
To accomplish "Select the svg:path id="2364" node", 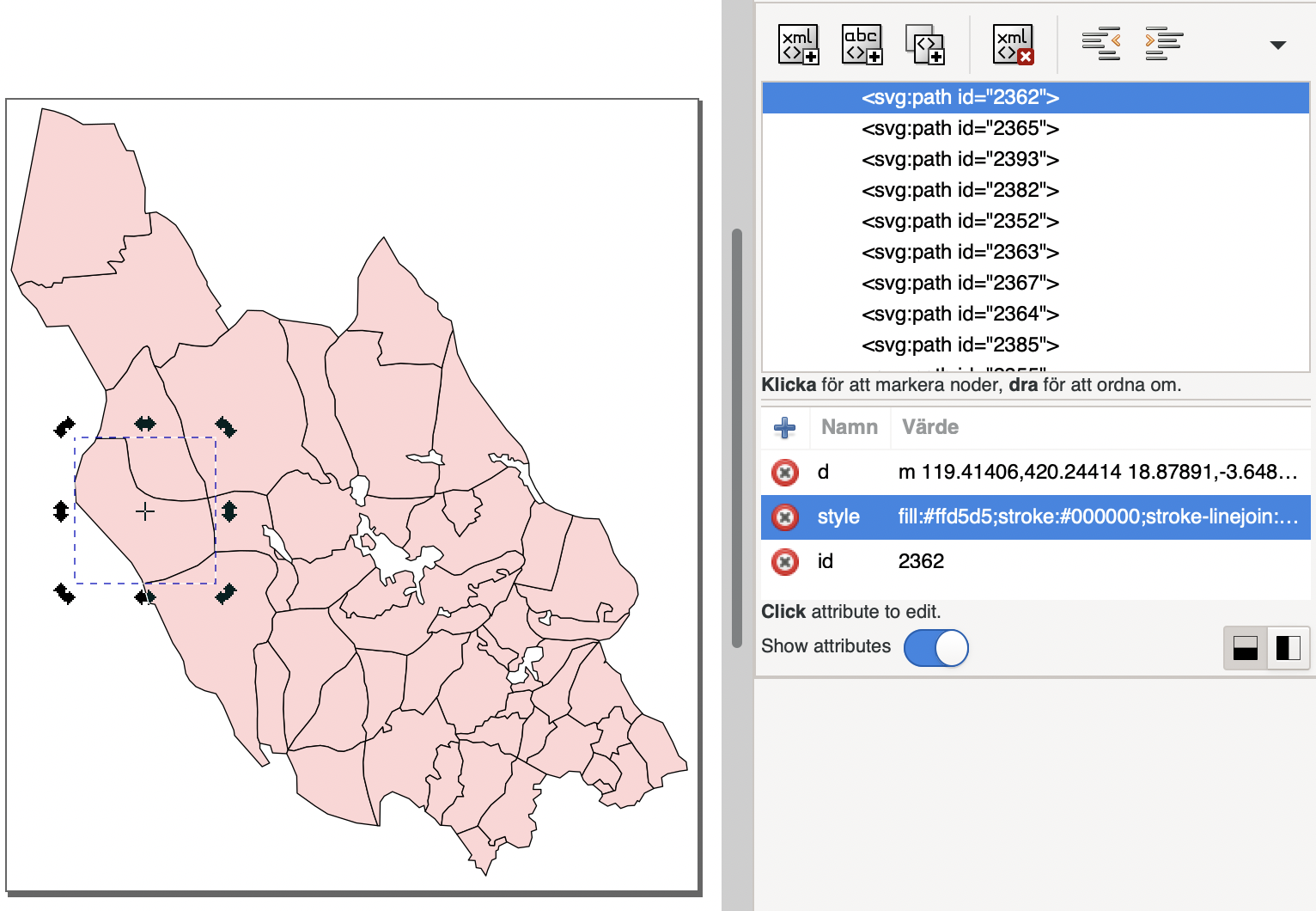I will pos(1035,314).
